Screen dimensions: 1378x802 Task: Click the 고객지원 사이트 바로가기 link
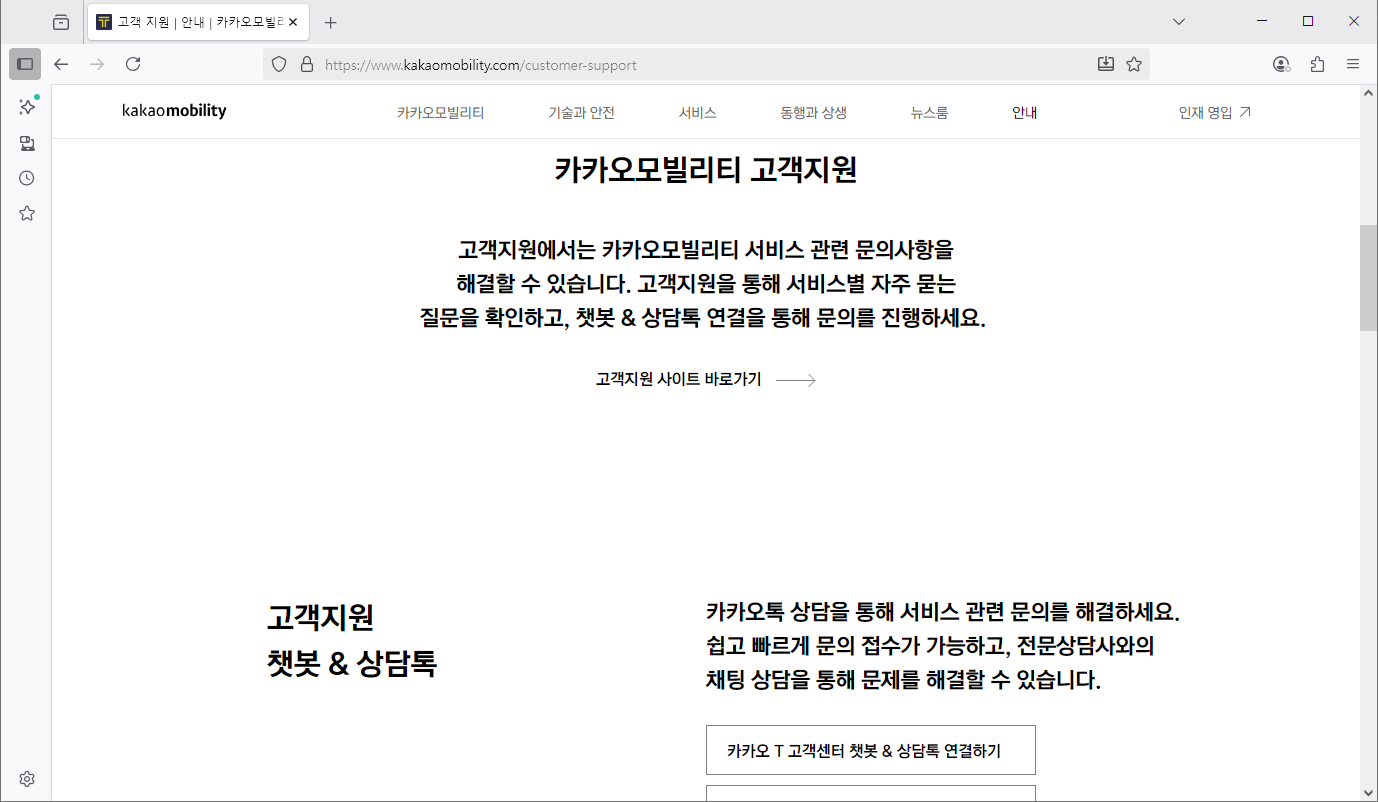point(677,380)
